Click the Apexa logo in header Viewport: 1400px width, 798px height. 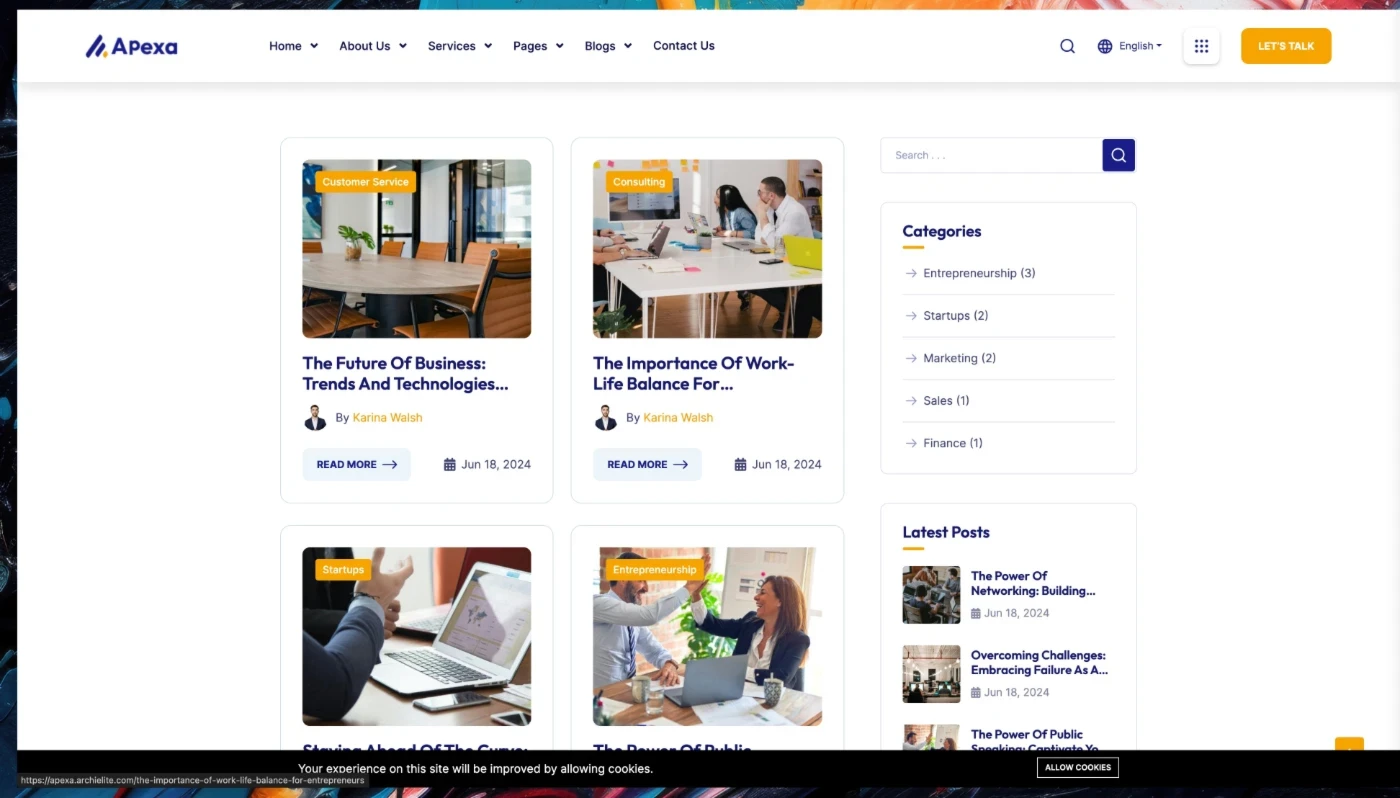click(x=131, y=46)
